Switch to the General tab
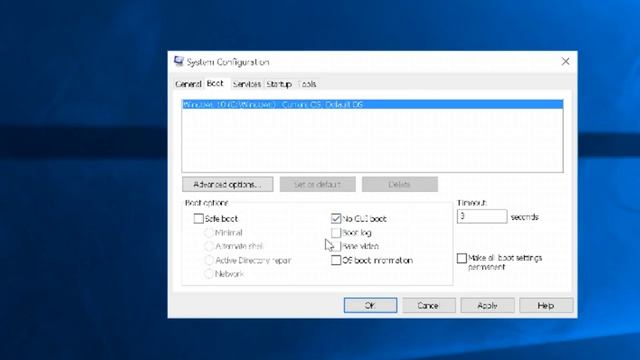Screen dimensions: 640x360 point(188,84)
